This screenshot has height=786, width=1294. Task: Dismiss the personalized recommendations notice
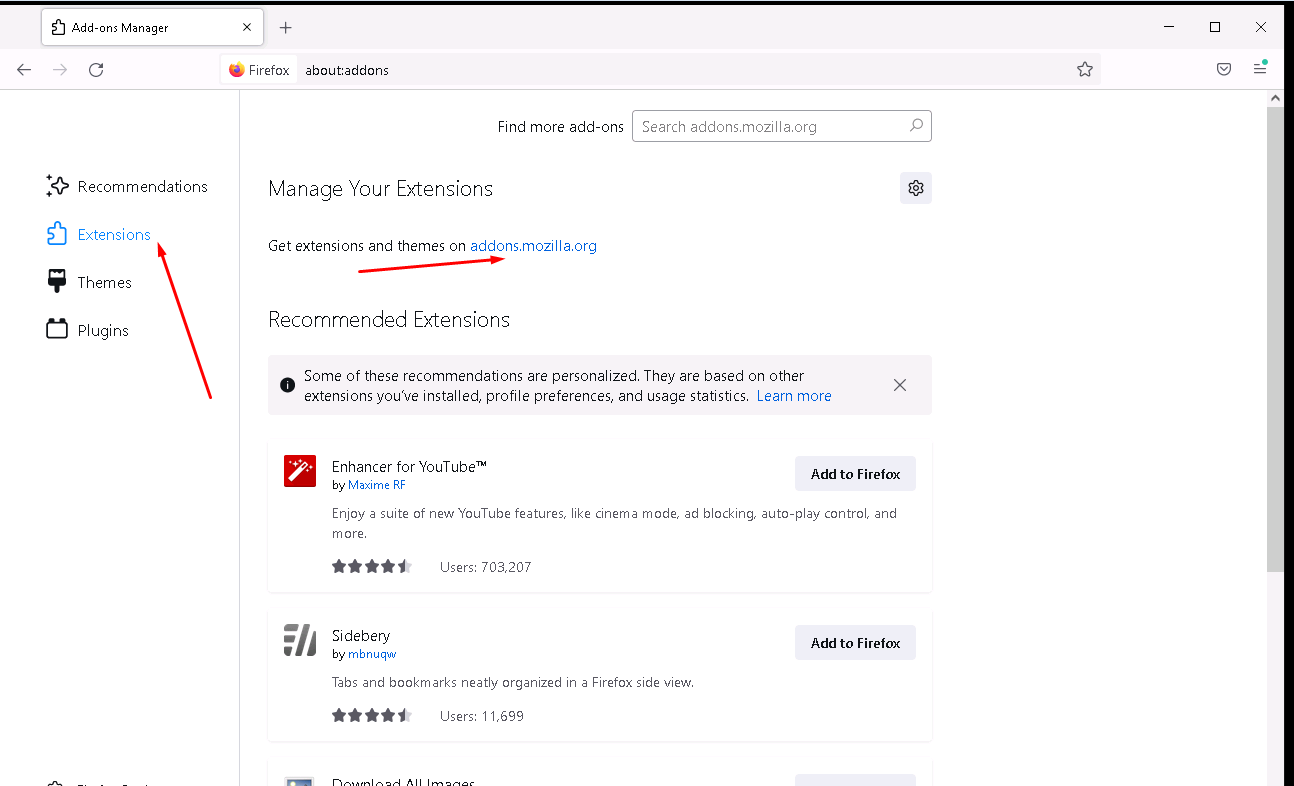coord(900,385)
